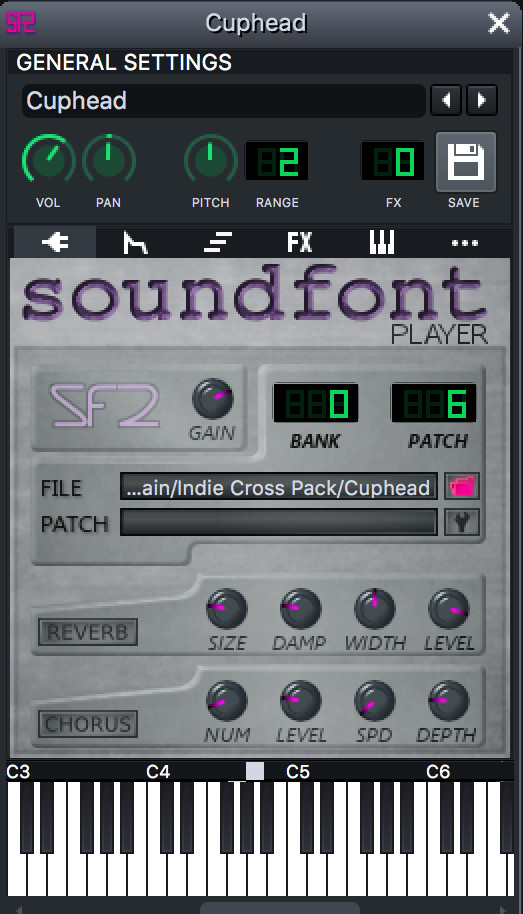Open the plugin tab with plug icon

55,242
